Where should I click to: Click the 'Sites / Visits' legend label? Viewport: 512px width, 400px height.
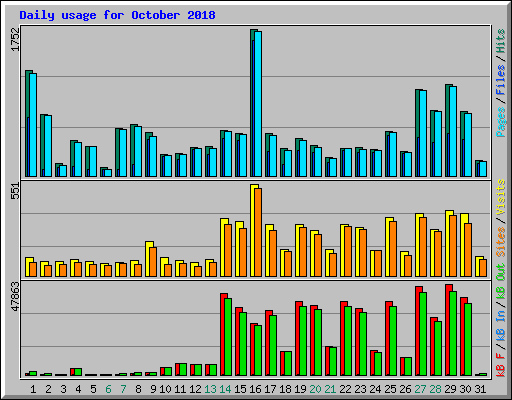point(500,218)
